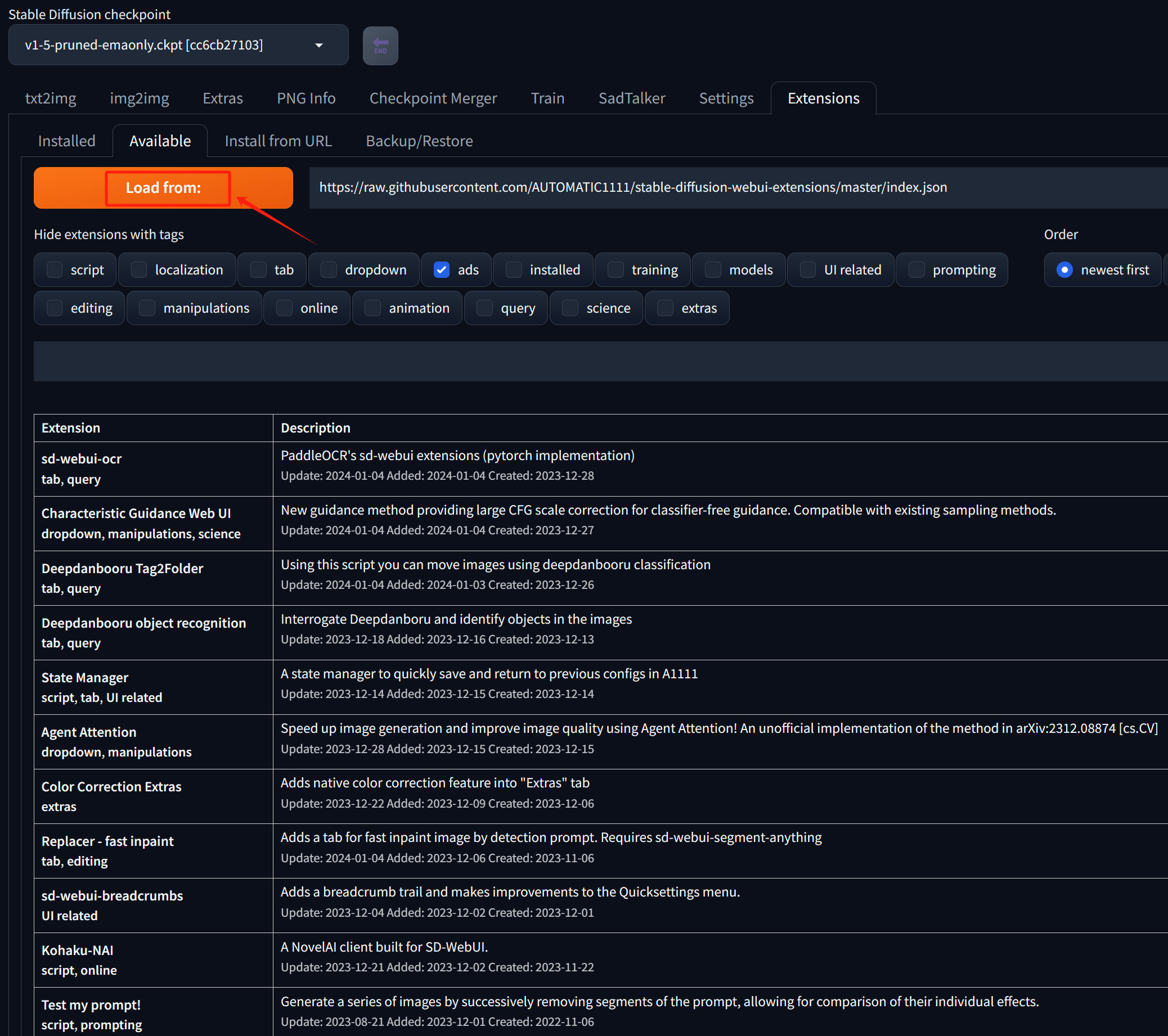Open the Settings tab
The width and height of the screenshot is (1168, 1036).
(x=726, y=98)
